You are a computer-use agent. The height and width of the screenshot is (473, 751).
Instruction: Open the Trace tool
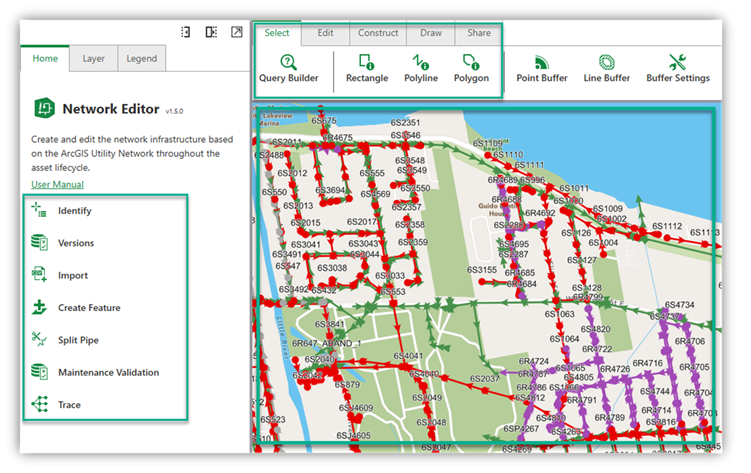(69, 405)
